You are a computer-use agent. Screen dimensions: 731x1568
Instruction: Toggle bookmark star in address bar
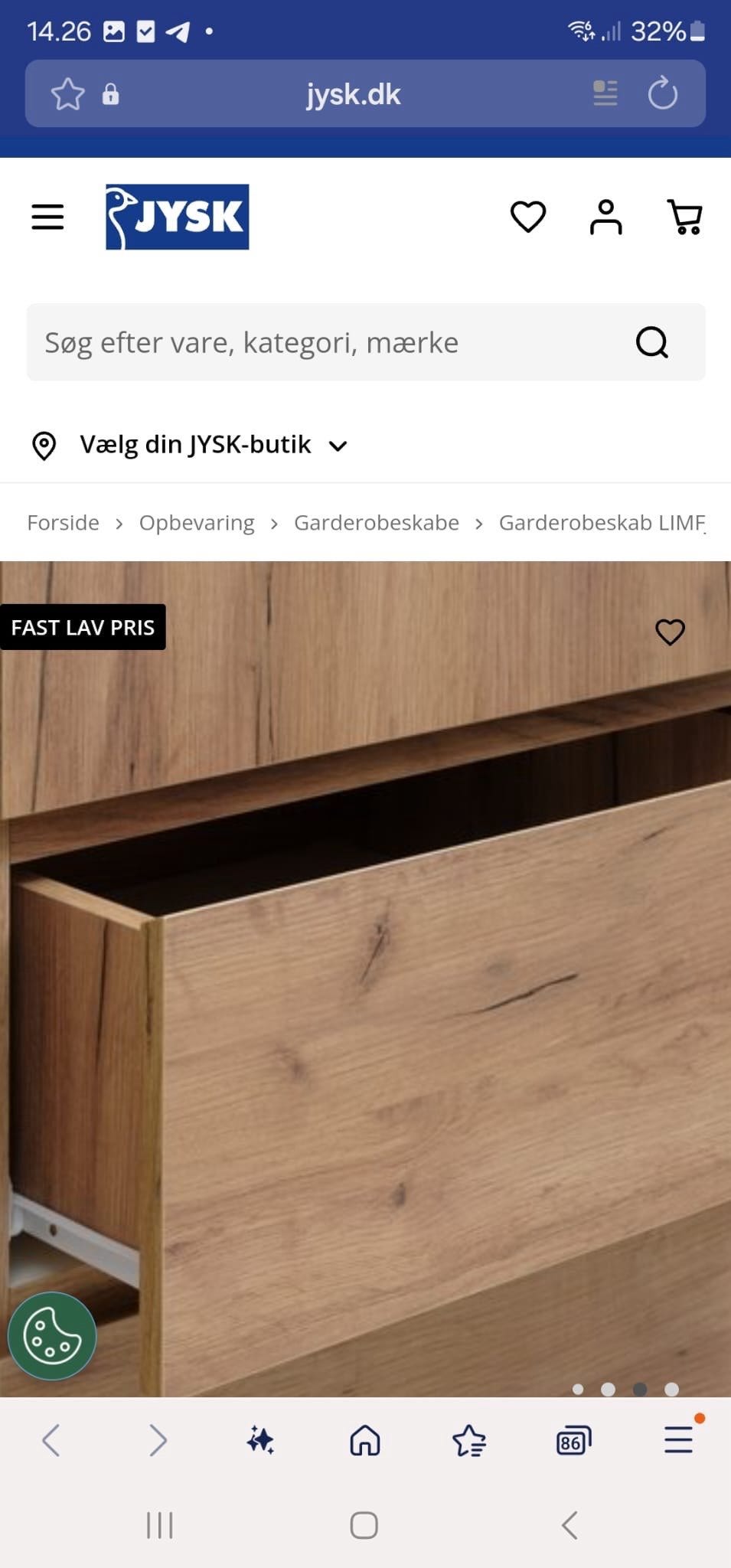pos(67,94)
